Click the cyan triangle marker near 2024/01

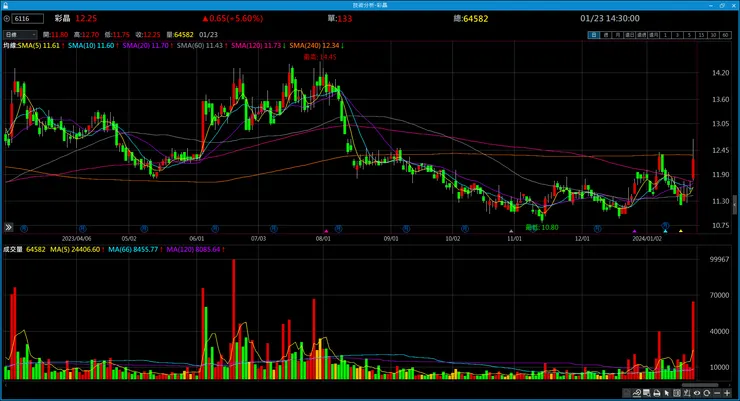point(665,231)
